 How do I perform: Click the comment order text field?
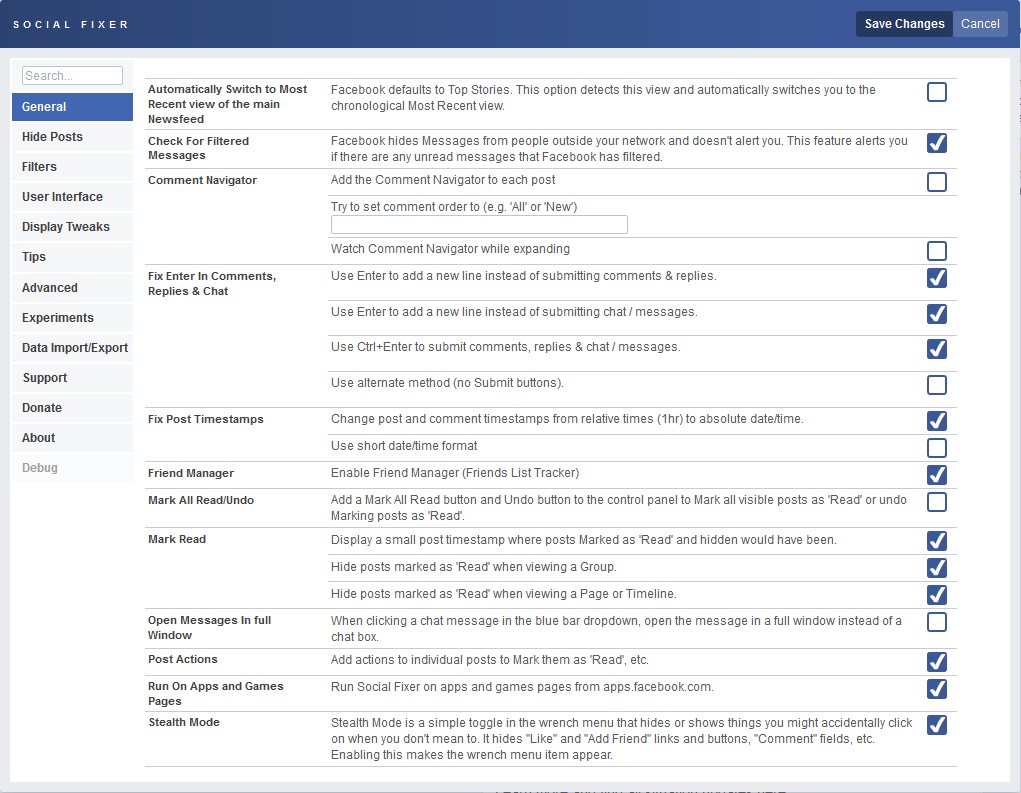click(x=479, y=225)
